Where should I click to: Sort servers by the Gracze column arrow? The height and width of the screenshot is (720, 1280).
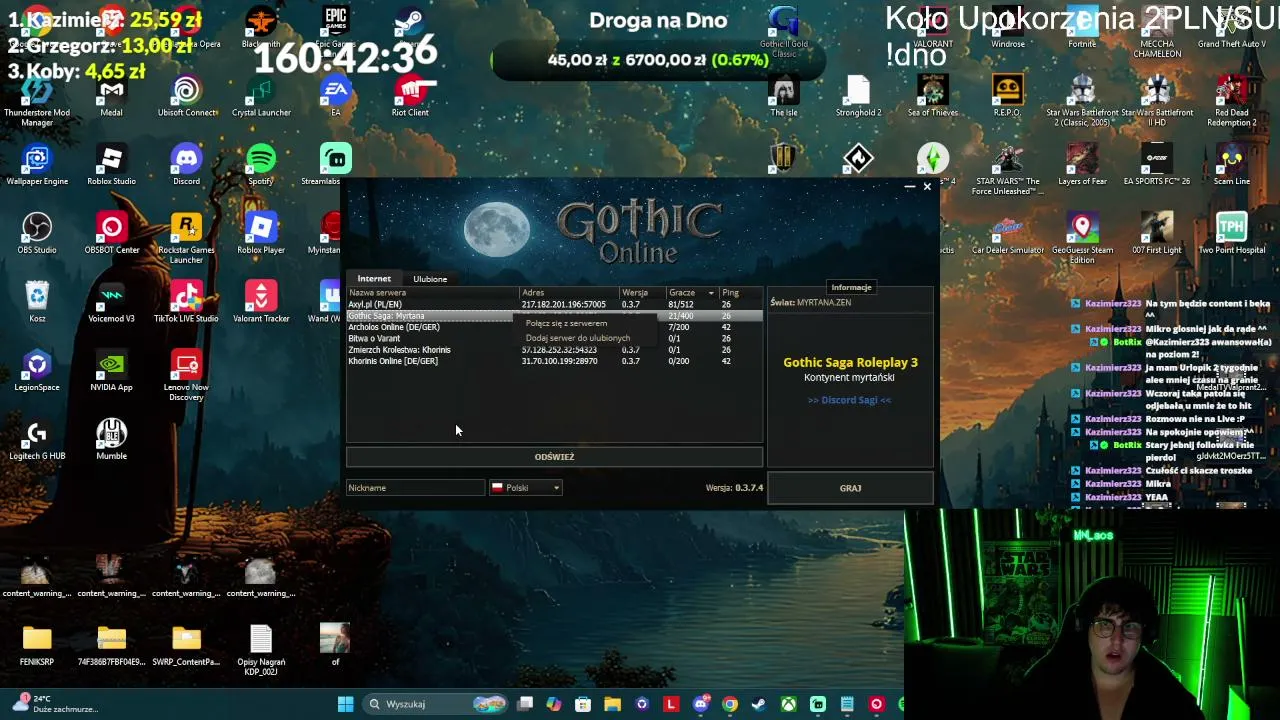(711, 293)
